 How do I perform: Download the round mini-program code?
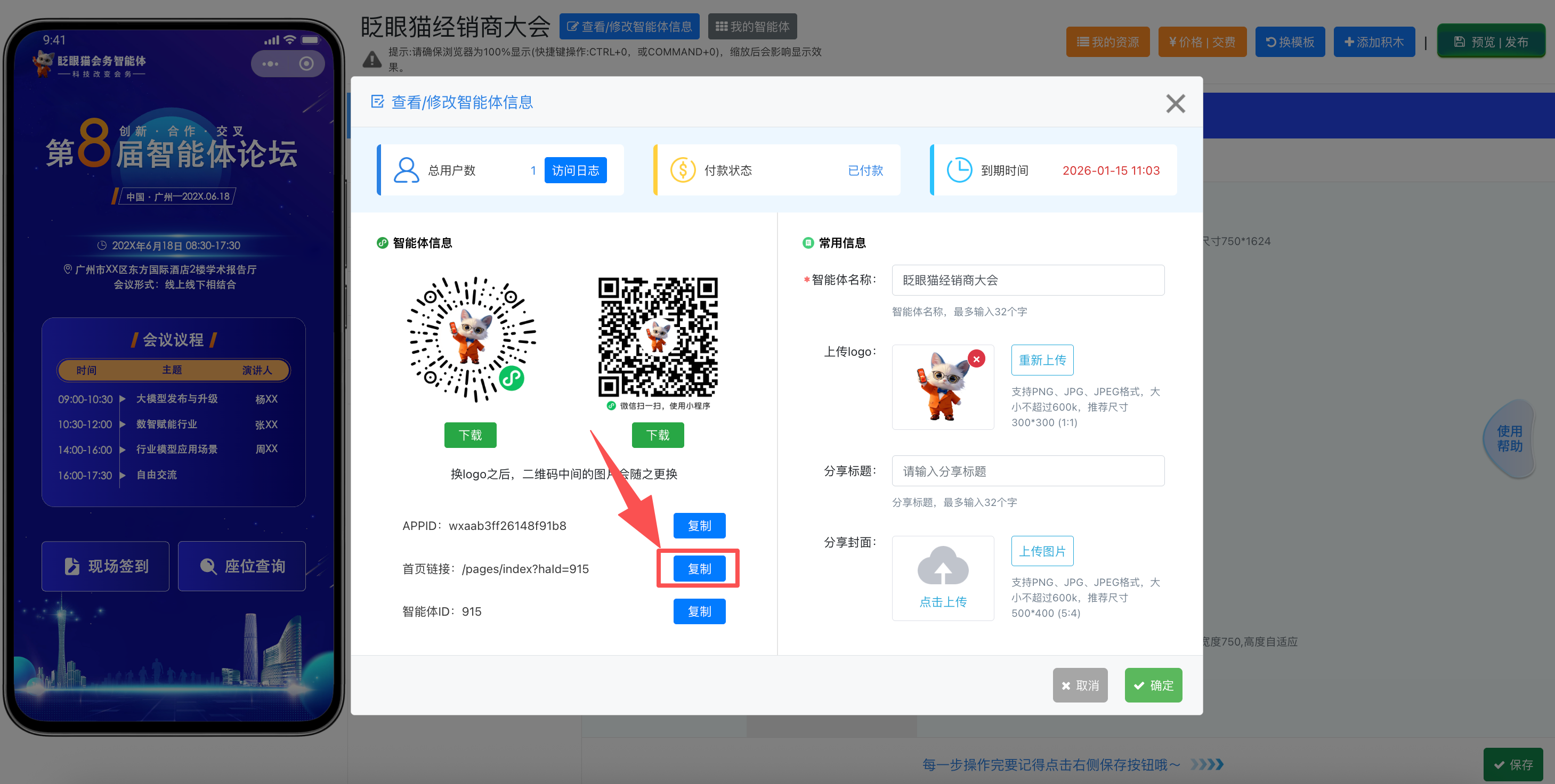[470, 435]
